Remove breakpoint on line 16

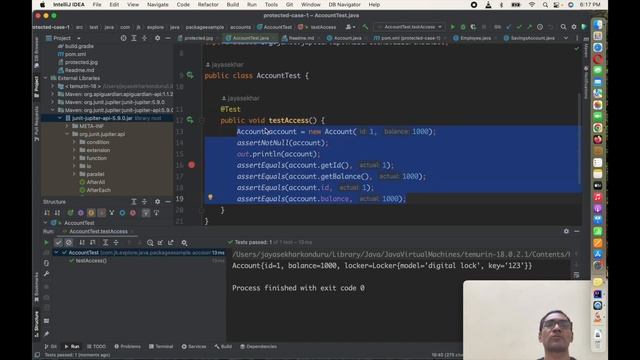[191, 165]
